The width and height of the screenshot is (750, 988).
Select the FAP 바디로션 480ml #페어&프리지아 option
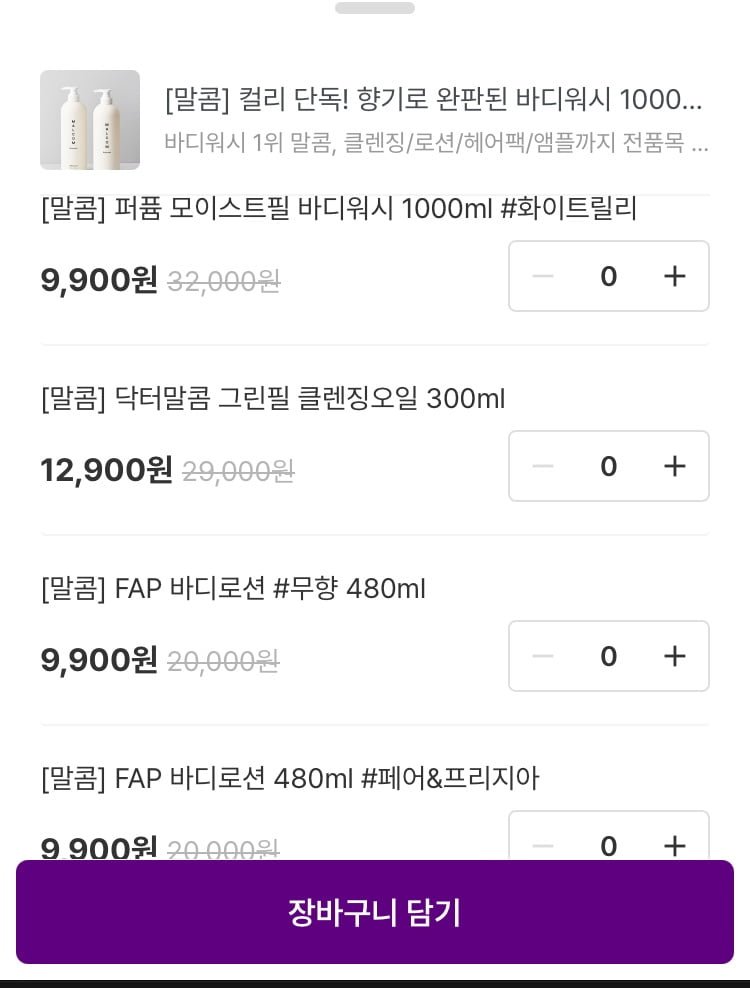(290, 779)
